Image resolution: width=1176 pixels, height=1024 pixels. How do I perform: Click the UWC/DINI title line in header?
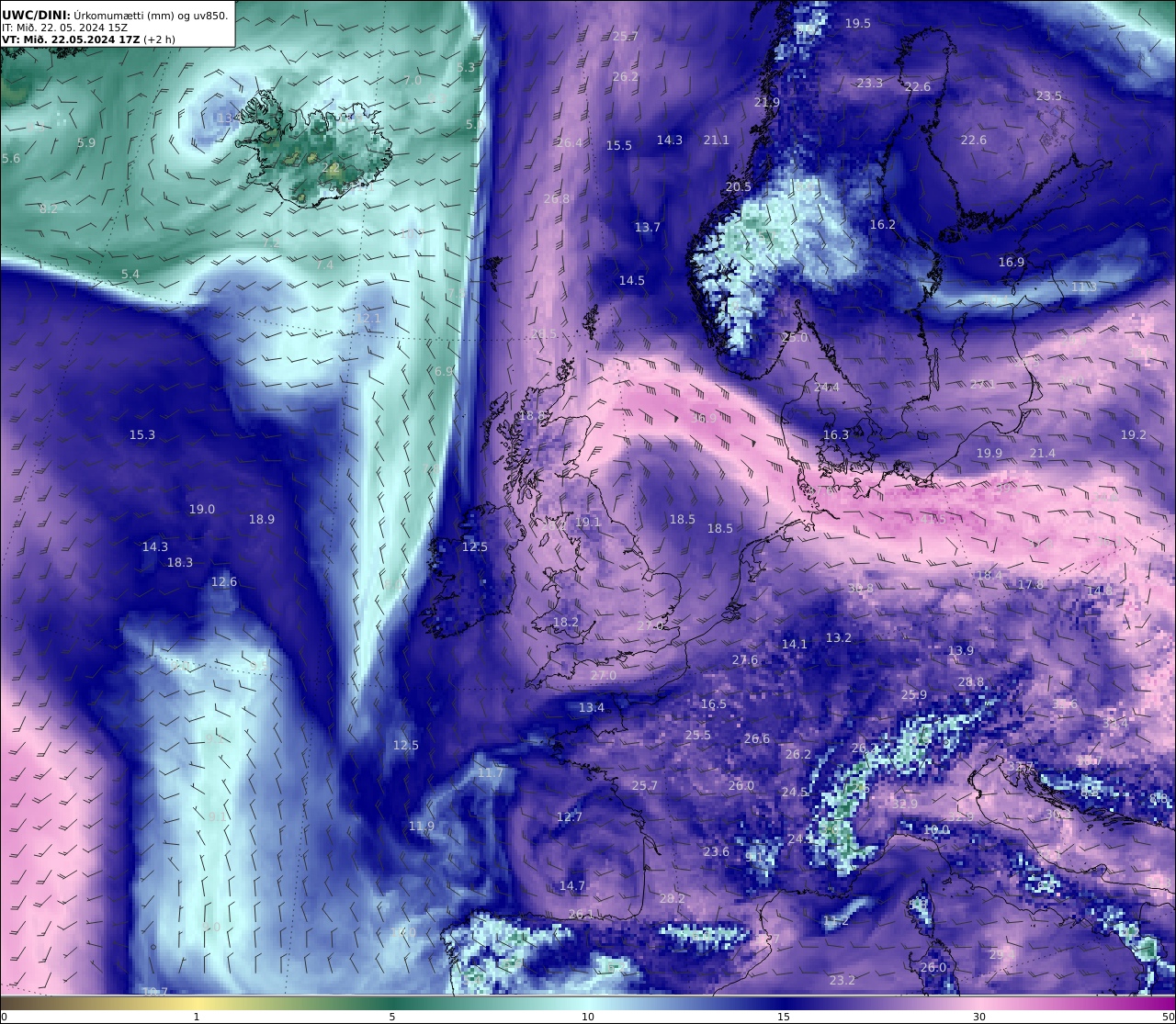[115, 15]
